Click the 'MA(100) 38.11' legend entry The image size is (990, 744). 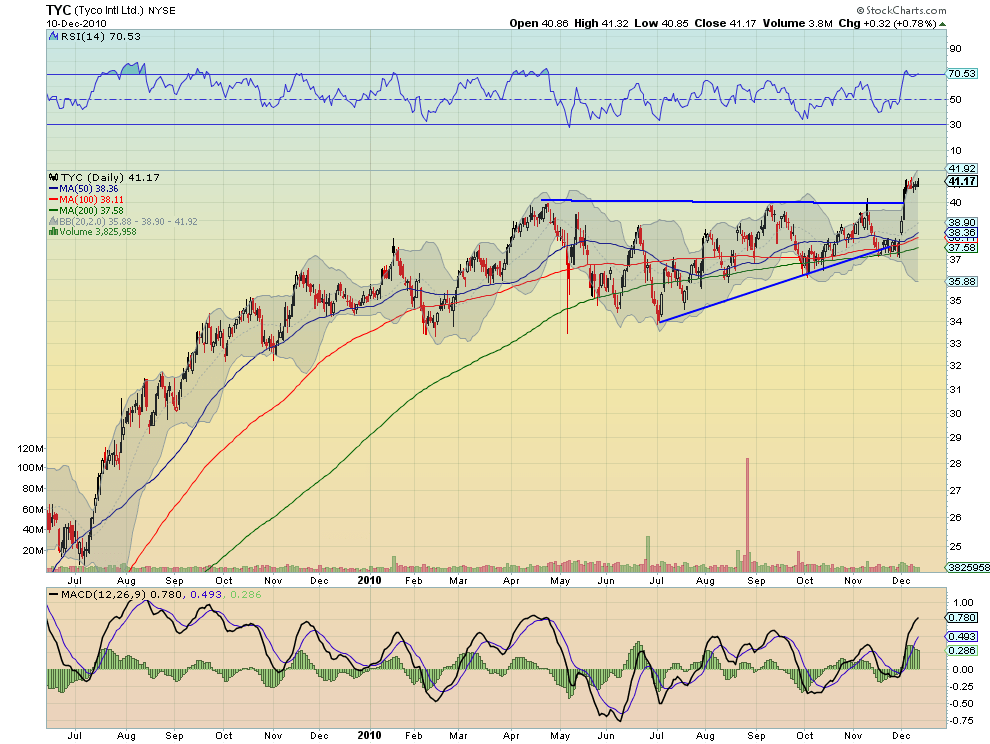pos(91,200)
